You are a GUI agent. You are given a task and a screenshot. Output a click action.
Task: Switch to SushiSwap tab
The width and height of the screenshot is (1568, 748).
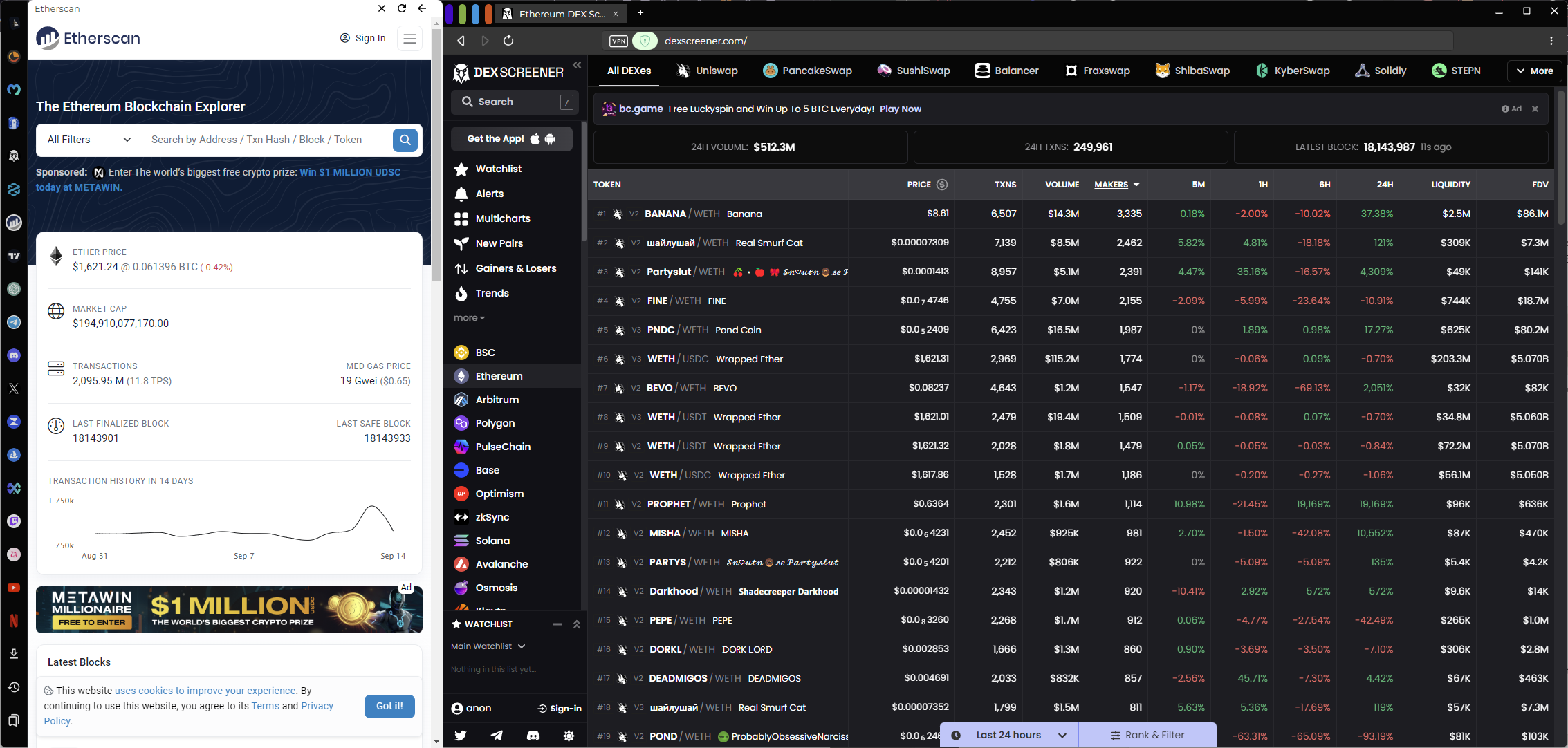pos(914,71)
